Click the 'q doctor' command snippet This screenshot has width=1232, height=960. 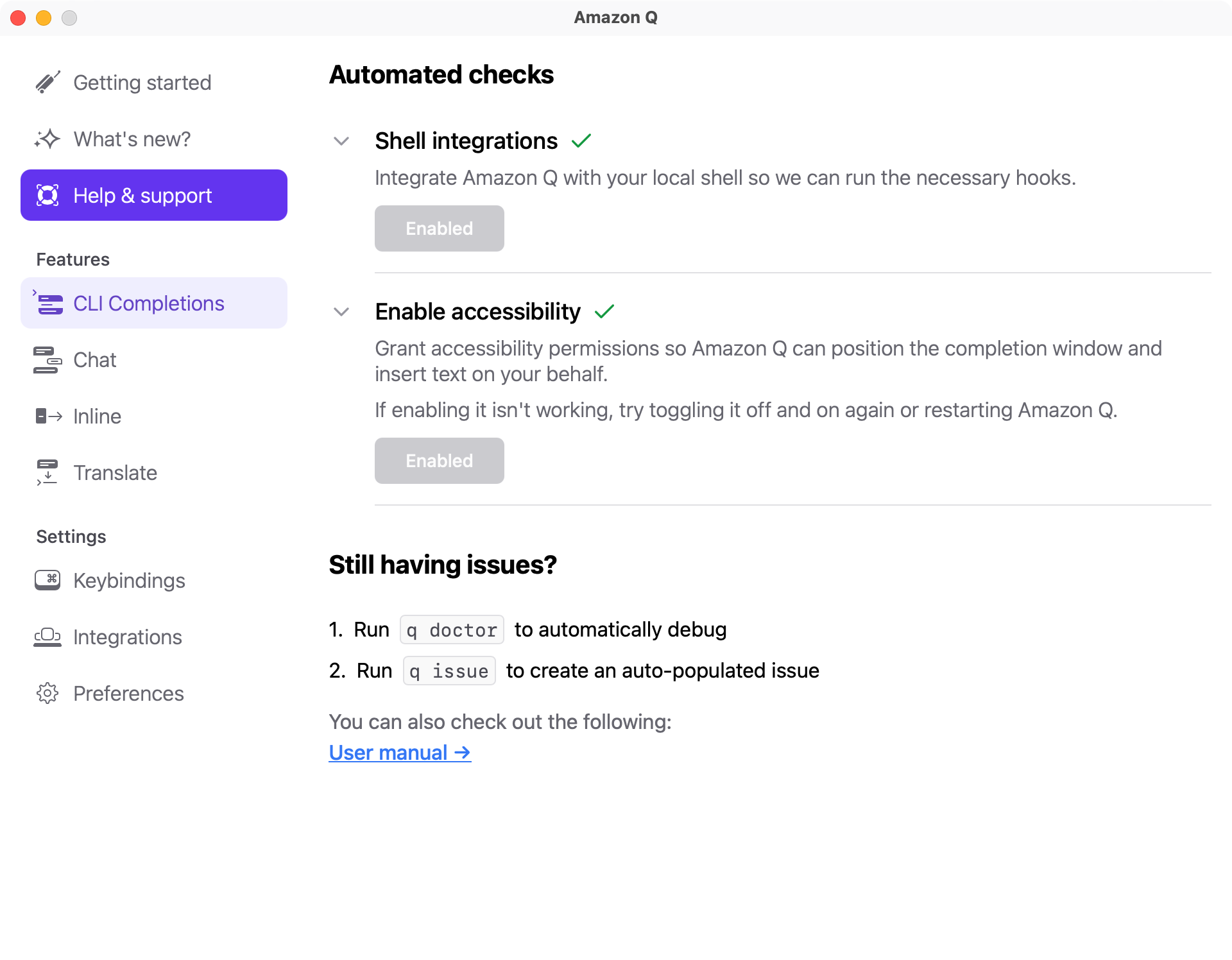(452, 630)
